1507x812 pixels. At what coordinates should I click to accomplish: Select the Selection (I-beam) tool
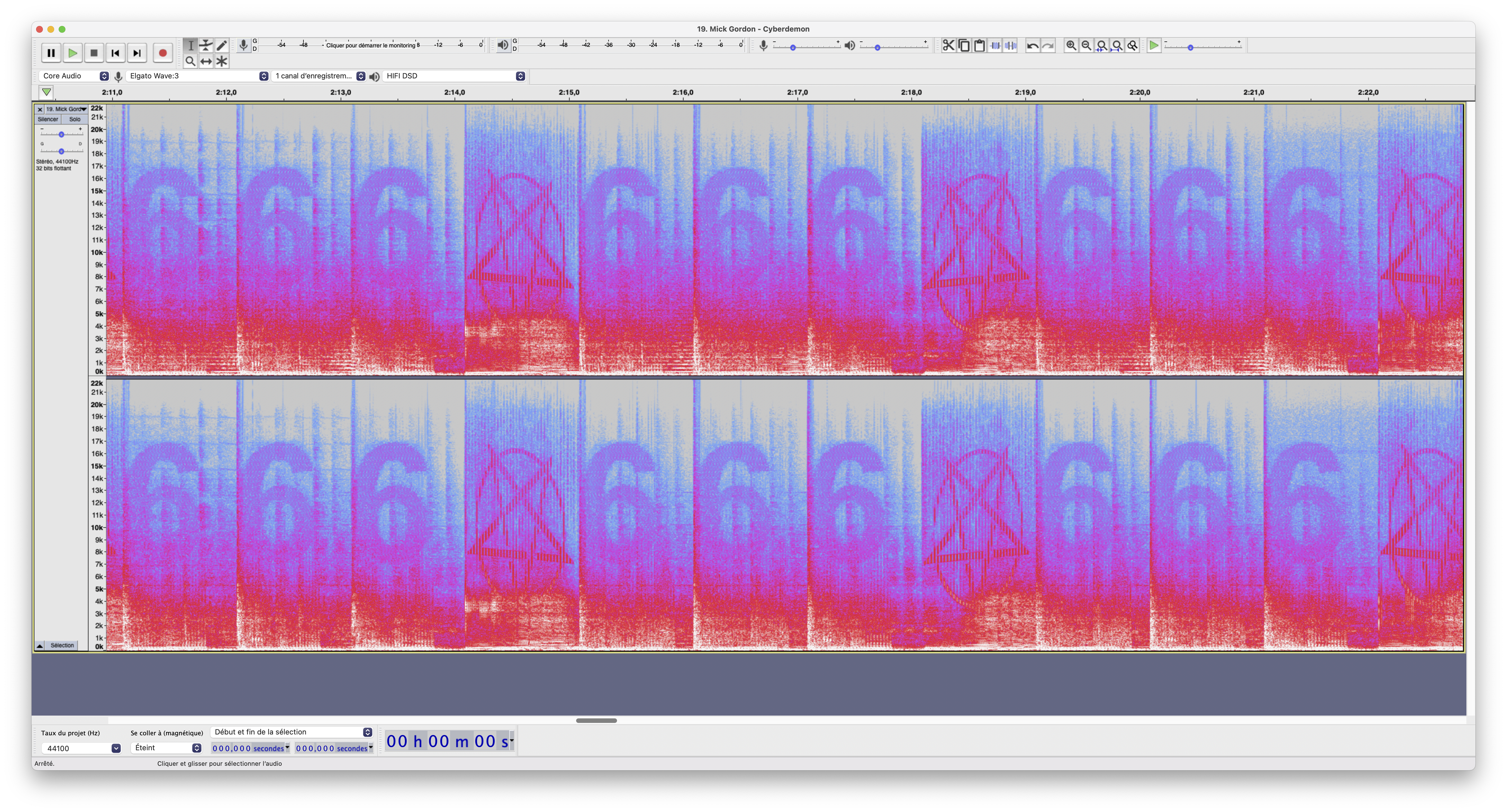tap(190, 45)
